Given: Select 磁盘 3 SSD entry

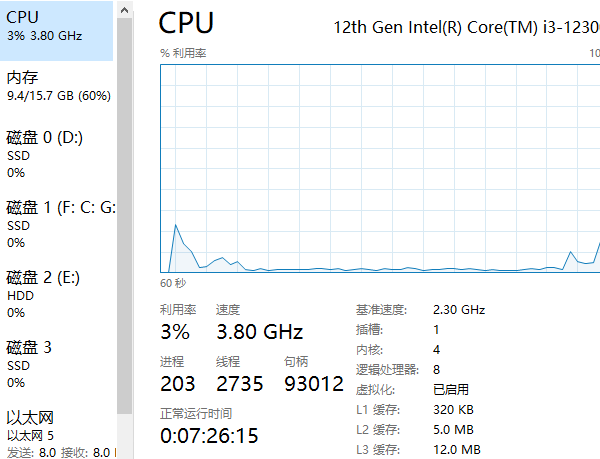Looking at the screenshot, I should coord(56,364).
